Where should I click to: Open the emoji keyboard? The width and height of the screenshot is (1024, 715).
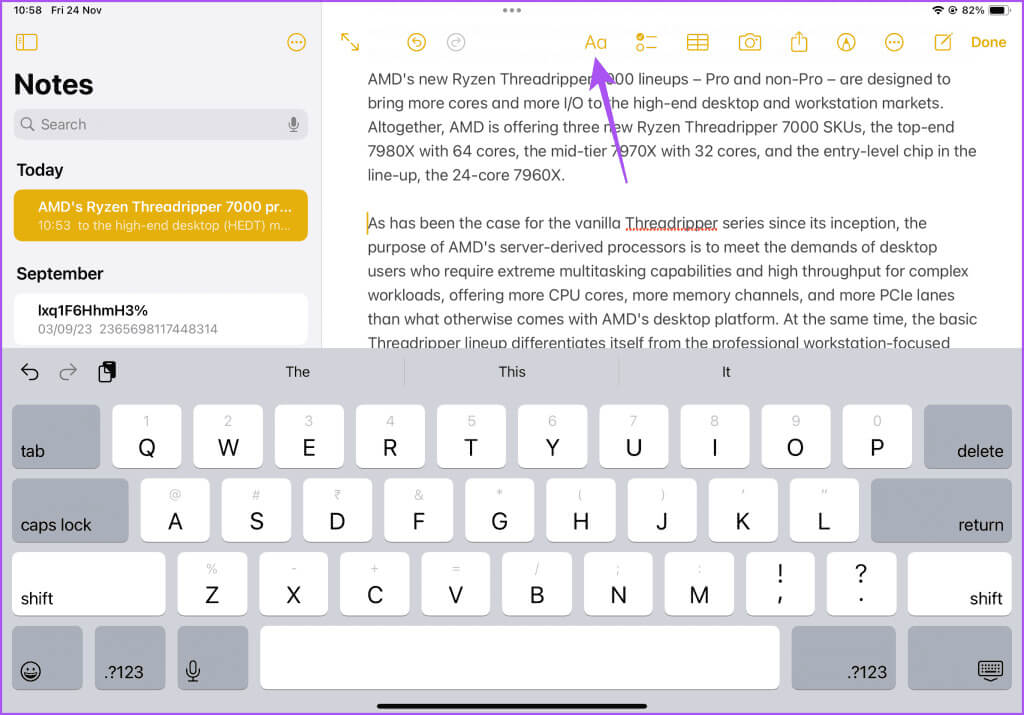[x=47, y=658]
